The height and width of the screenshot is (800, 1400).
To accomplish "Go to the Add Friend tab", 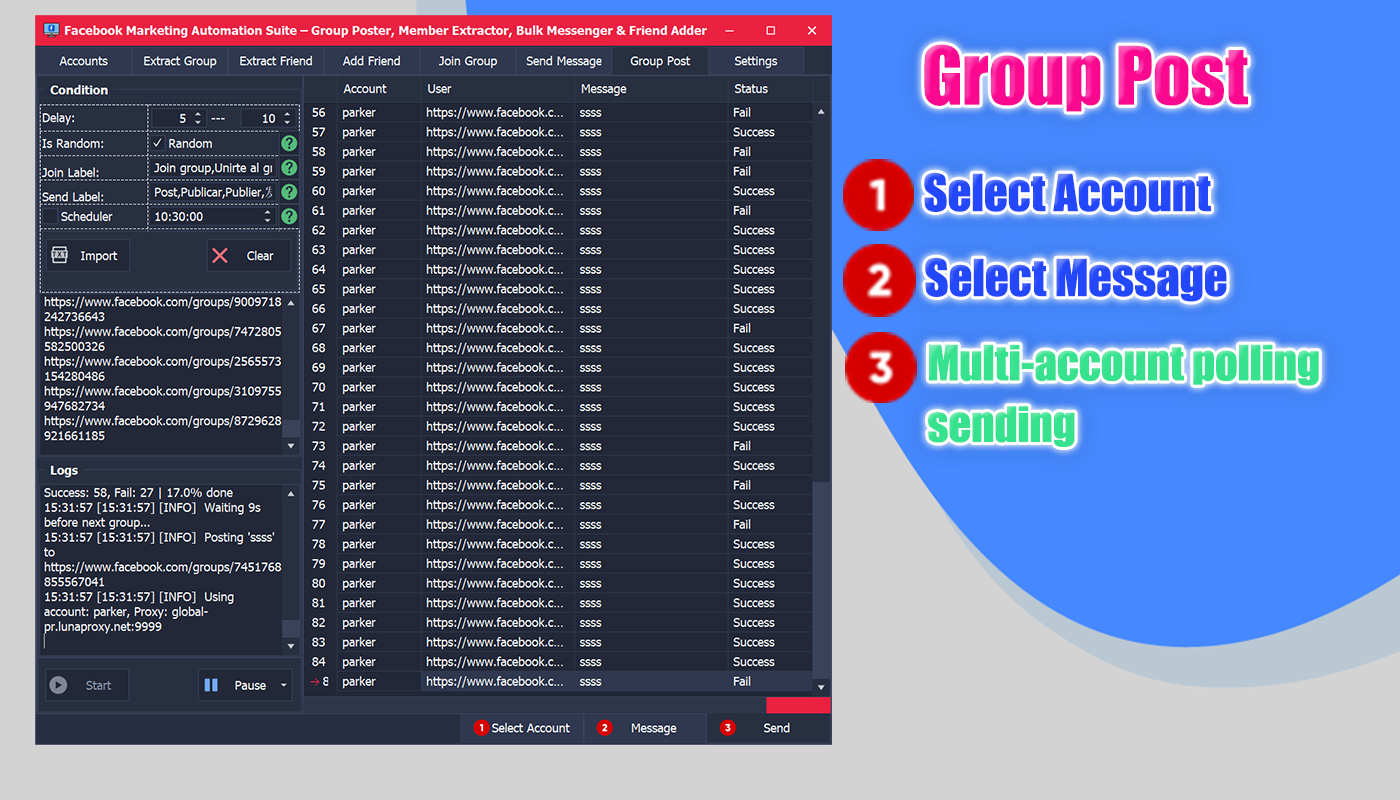I will (x=372, y=61).
